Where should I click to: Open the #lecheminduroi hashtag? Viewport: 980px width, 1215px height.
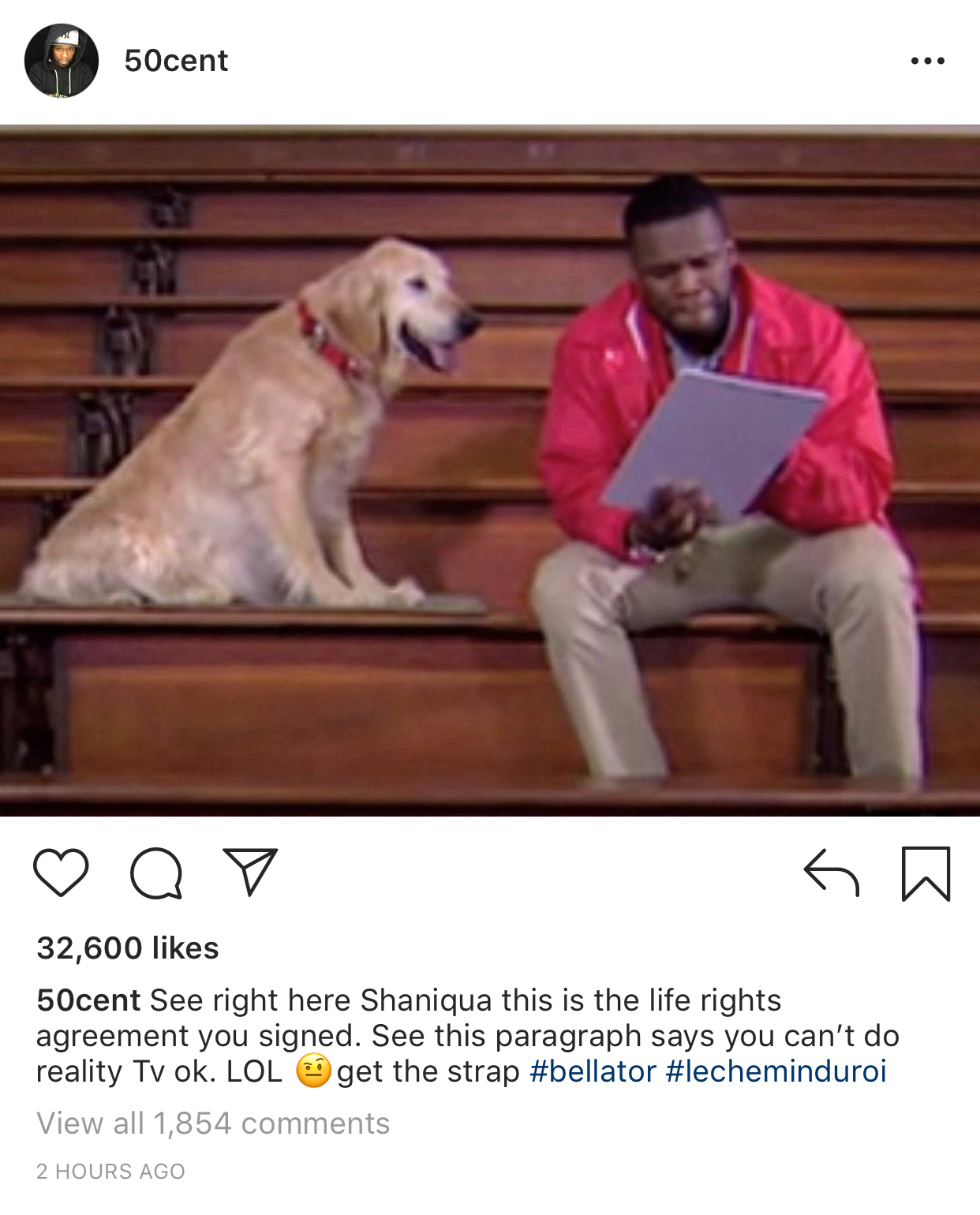click(x=776, y=1071)
